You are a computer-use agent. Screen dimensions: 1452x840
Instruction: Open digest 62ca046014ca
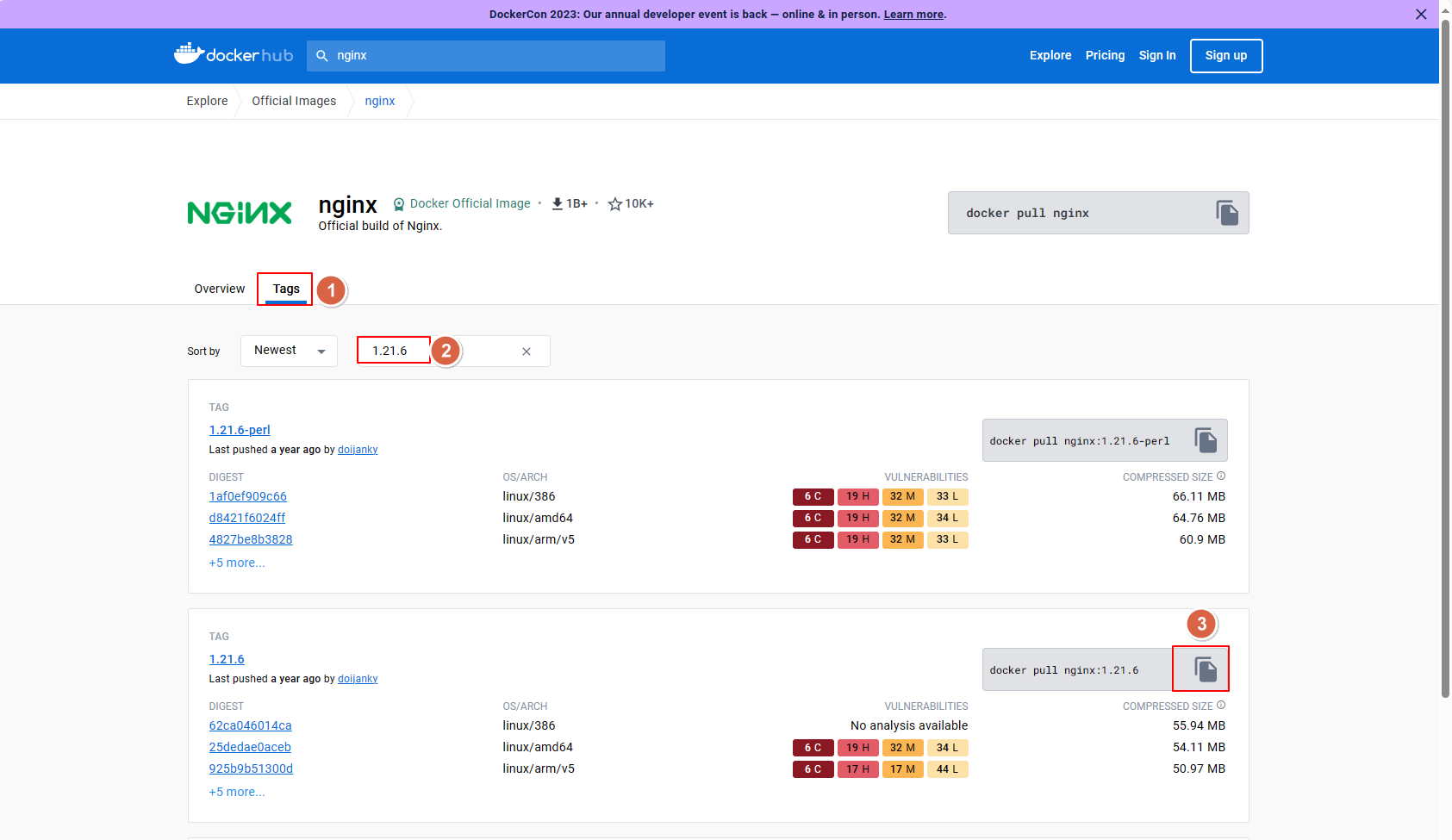click(251, 725)
